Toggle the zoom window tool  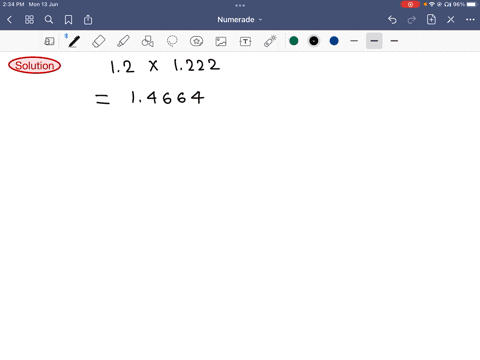[x=49, y=41]
